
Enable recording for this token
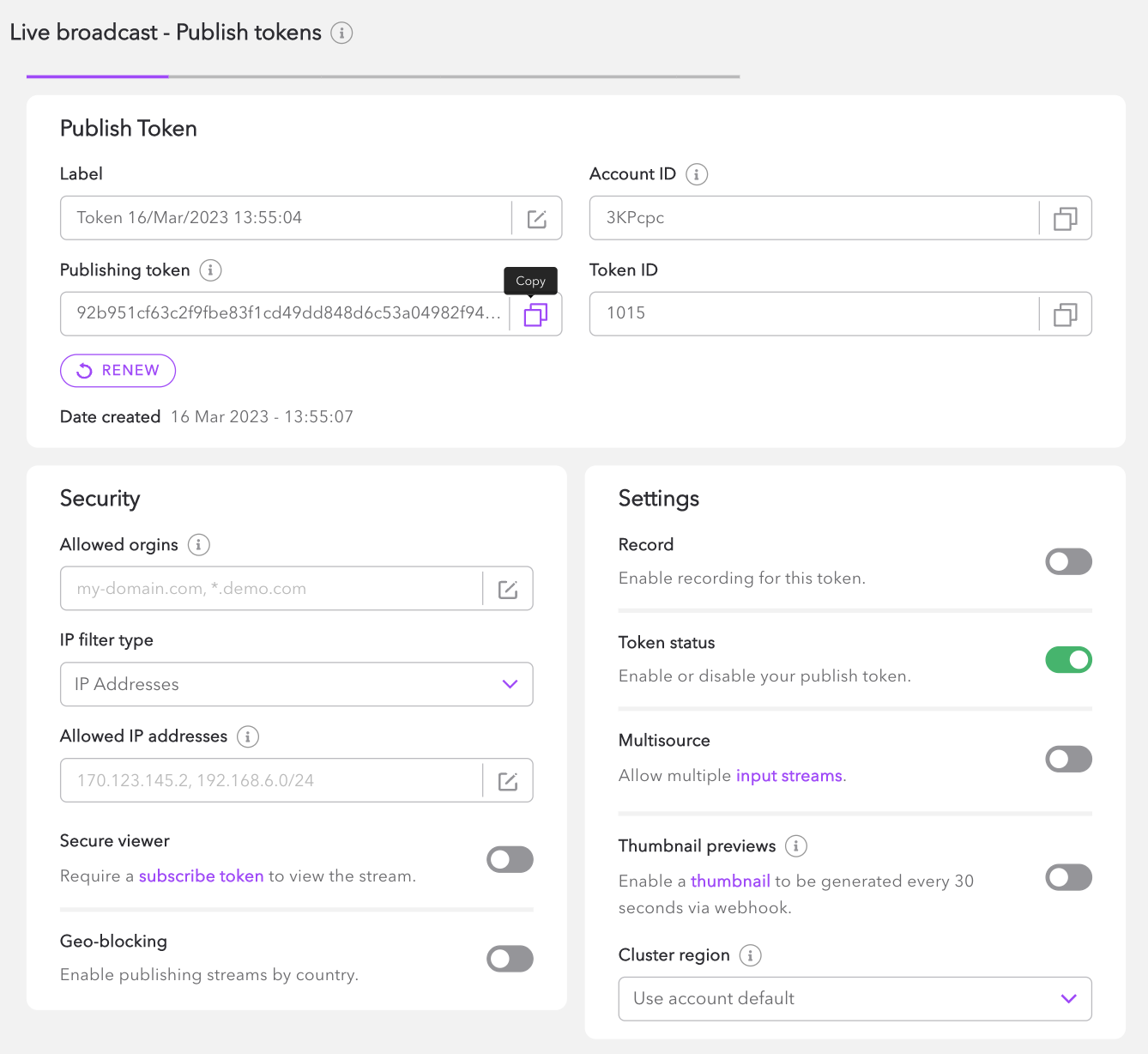point(1068,562)
